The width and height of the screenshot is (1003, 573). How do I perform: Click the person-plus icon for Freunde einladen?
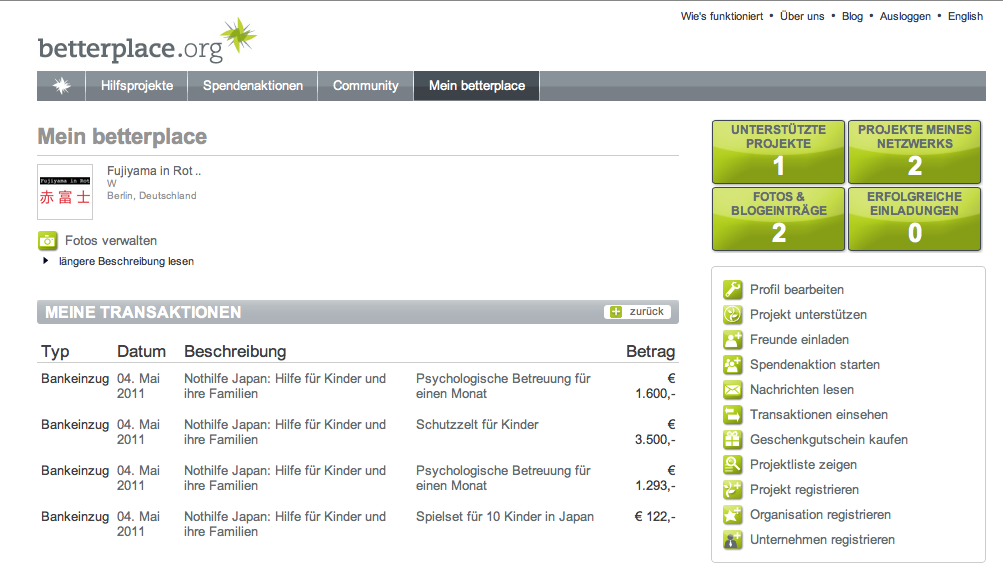(x=732, y=340)
